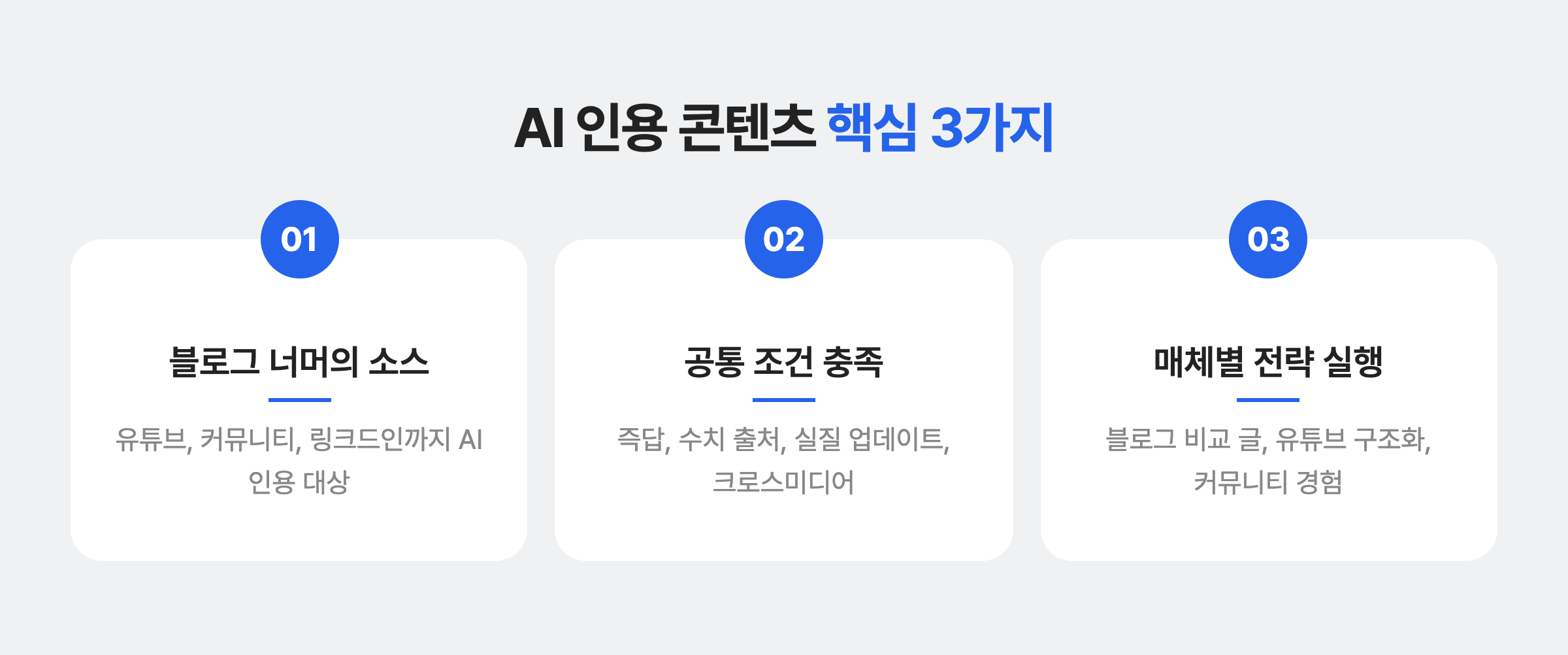
Task: Click description '블로그 비교 글, 유튜브 구조화,'
Action: 1268,439
